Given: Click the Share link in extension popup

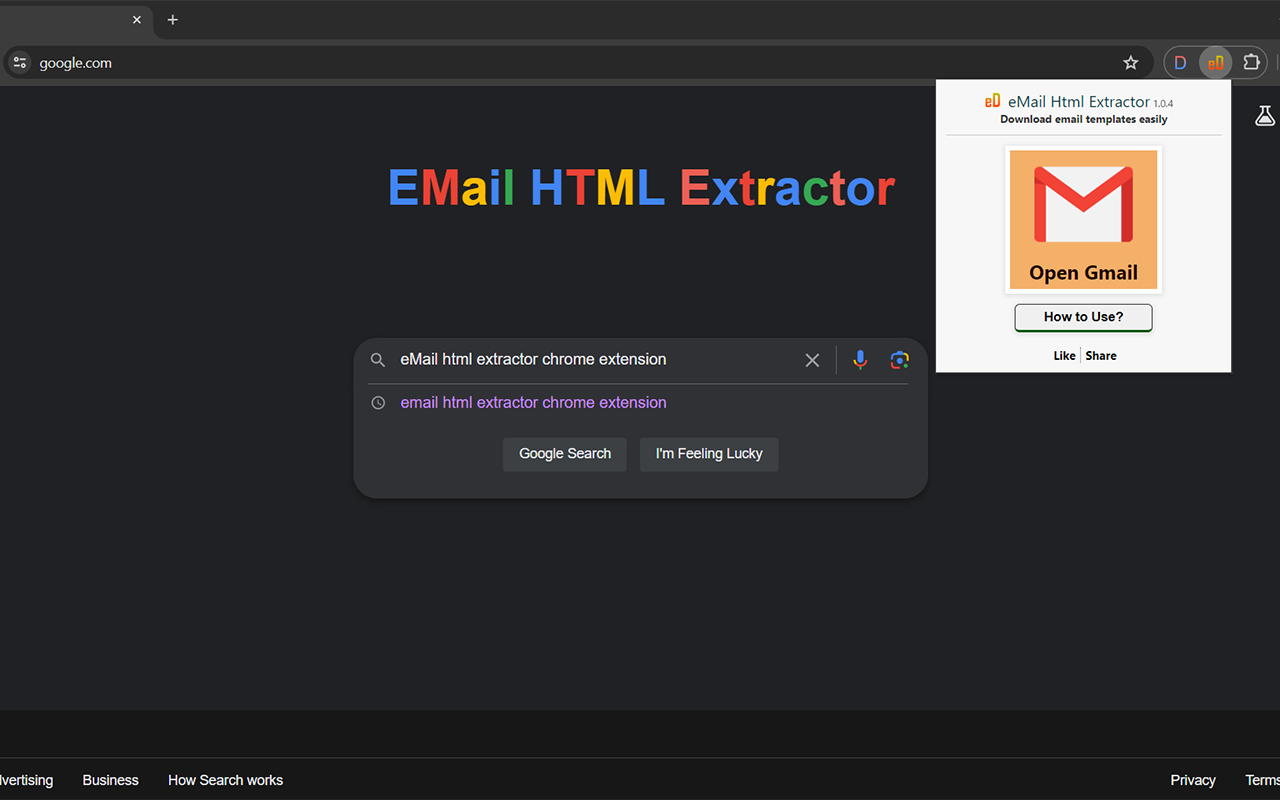Looking at the screenshot, I should [x=1101, y=356].
